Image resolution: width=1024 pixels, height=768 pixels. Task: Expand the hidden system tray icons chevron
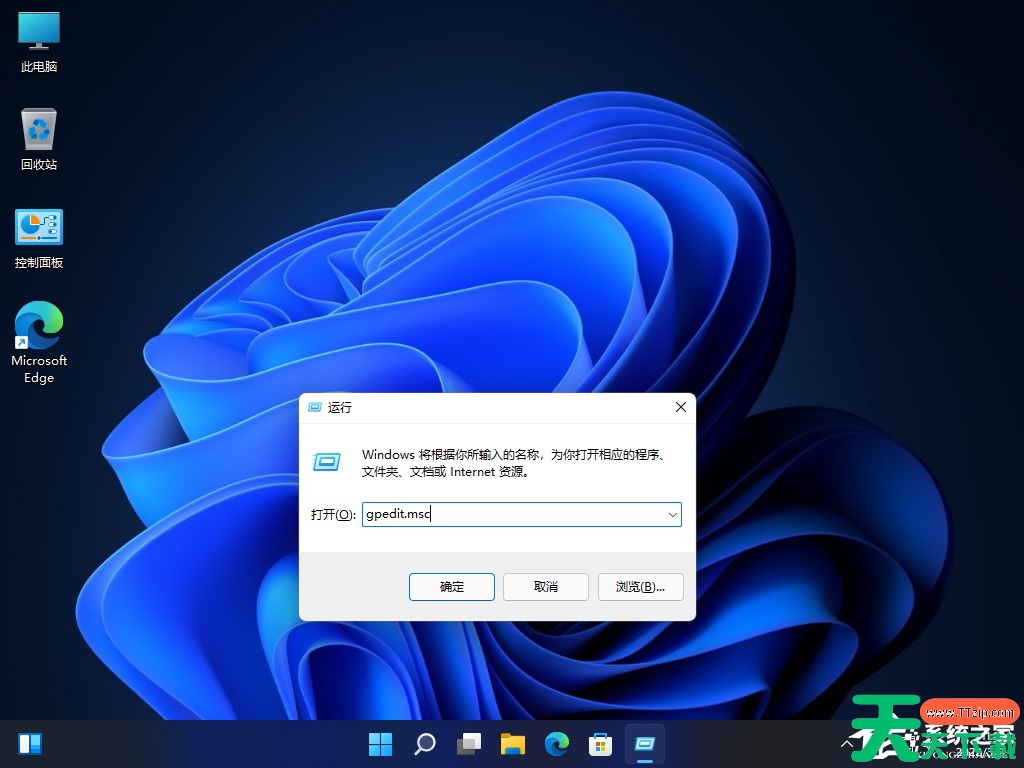pos(849,743)
